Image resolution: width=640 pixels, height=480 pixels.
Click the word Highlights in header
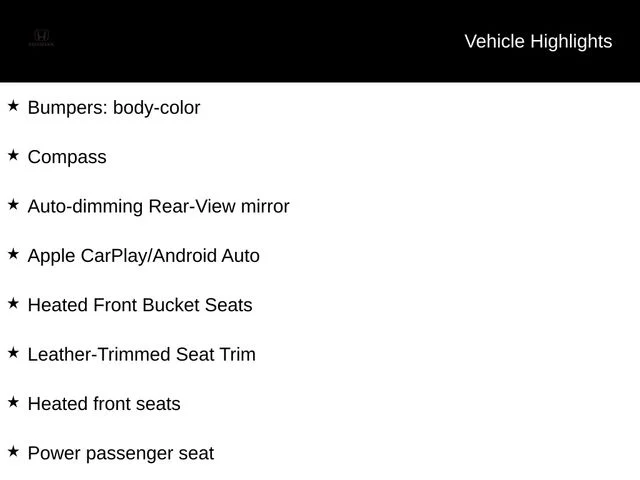coord(571,42)
